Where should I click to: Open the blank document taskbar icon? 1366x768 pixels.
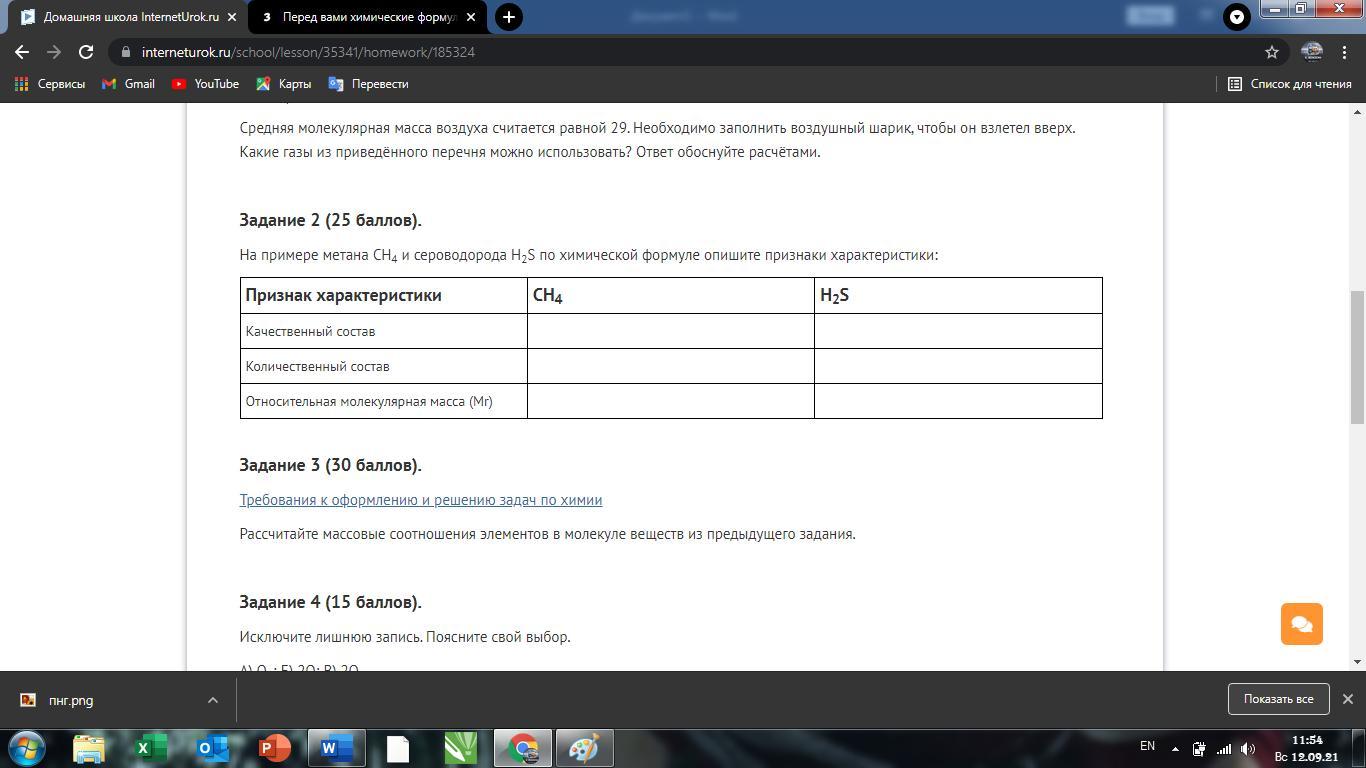398,748
